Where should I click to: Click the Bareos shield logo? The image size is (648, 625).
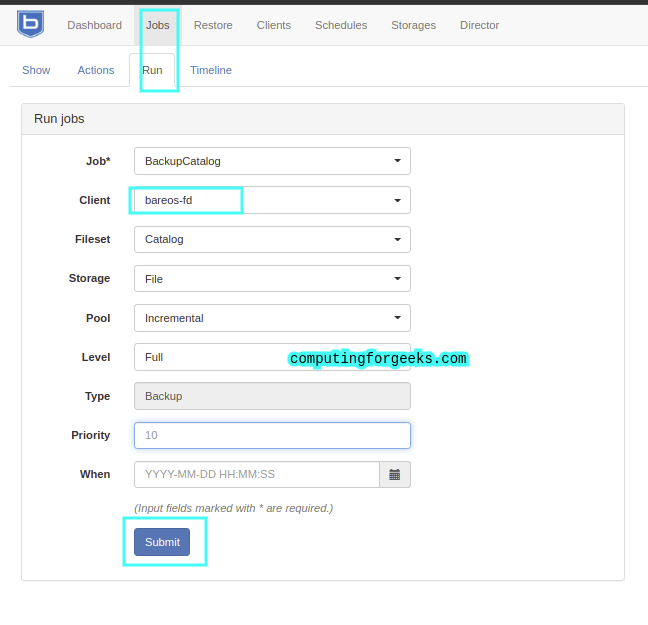30,24
